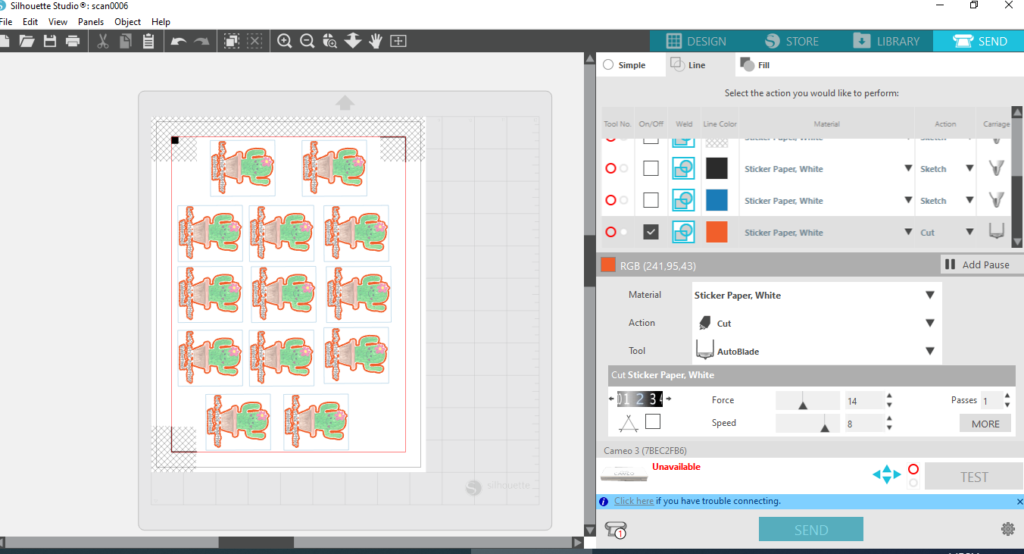Click the 'Click here' connection help link
Image resolution: width=1024 pixels, height=554 pixels.
tap(634, 501)
